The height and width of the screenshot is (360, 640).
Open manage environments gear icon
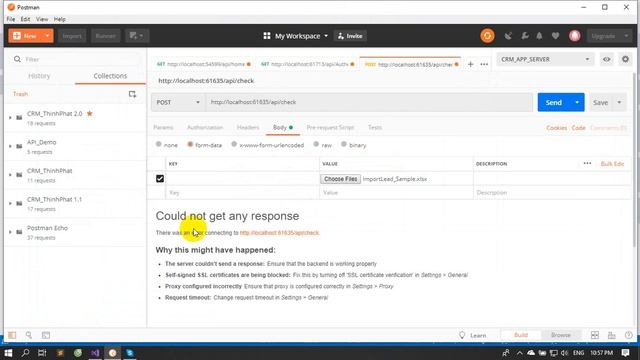(625, 59)
